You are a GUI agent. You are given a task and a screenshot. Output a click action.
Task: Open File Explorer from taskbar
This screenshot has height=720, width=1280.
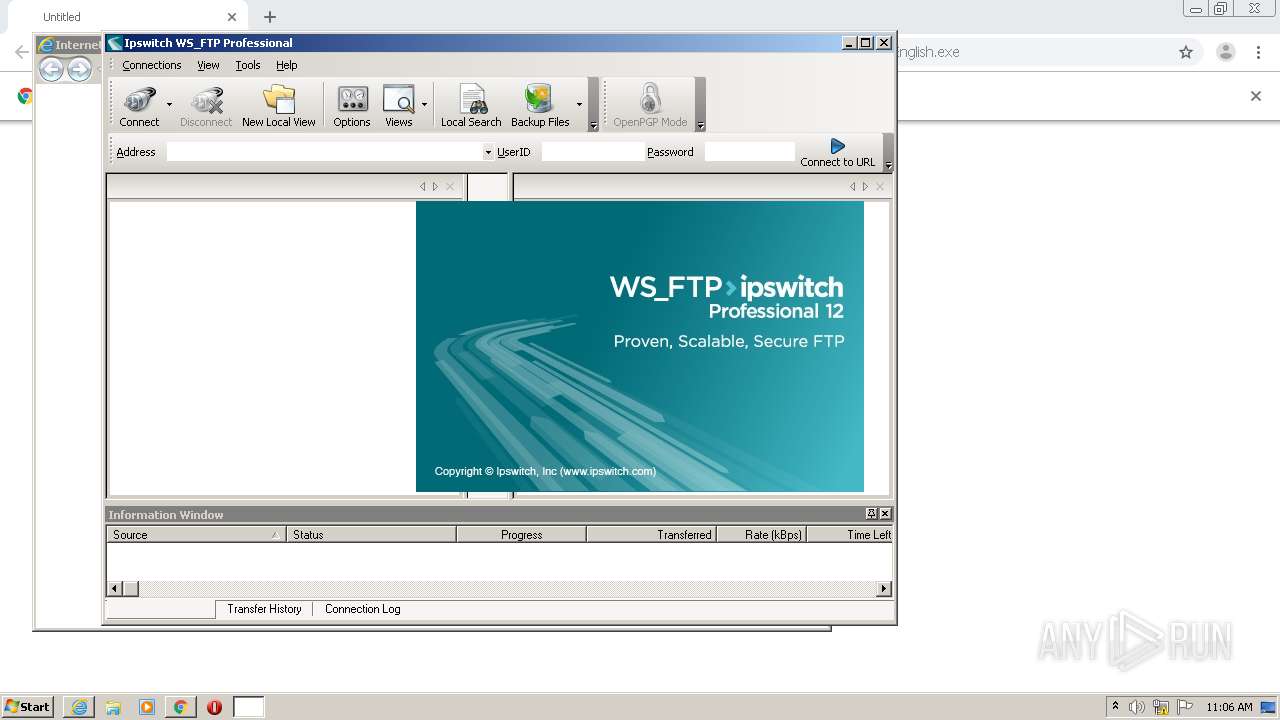pyautogui.click(x=113, y=707)
